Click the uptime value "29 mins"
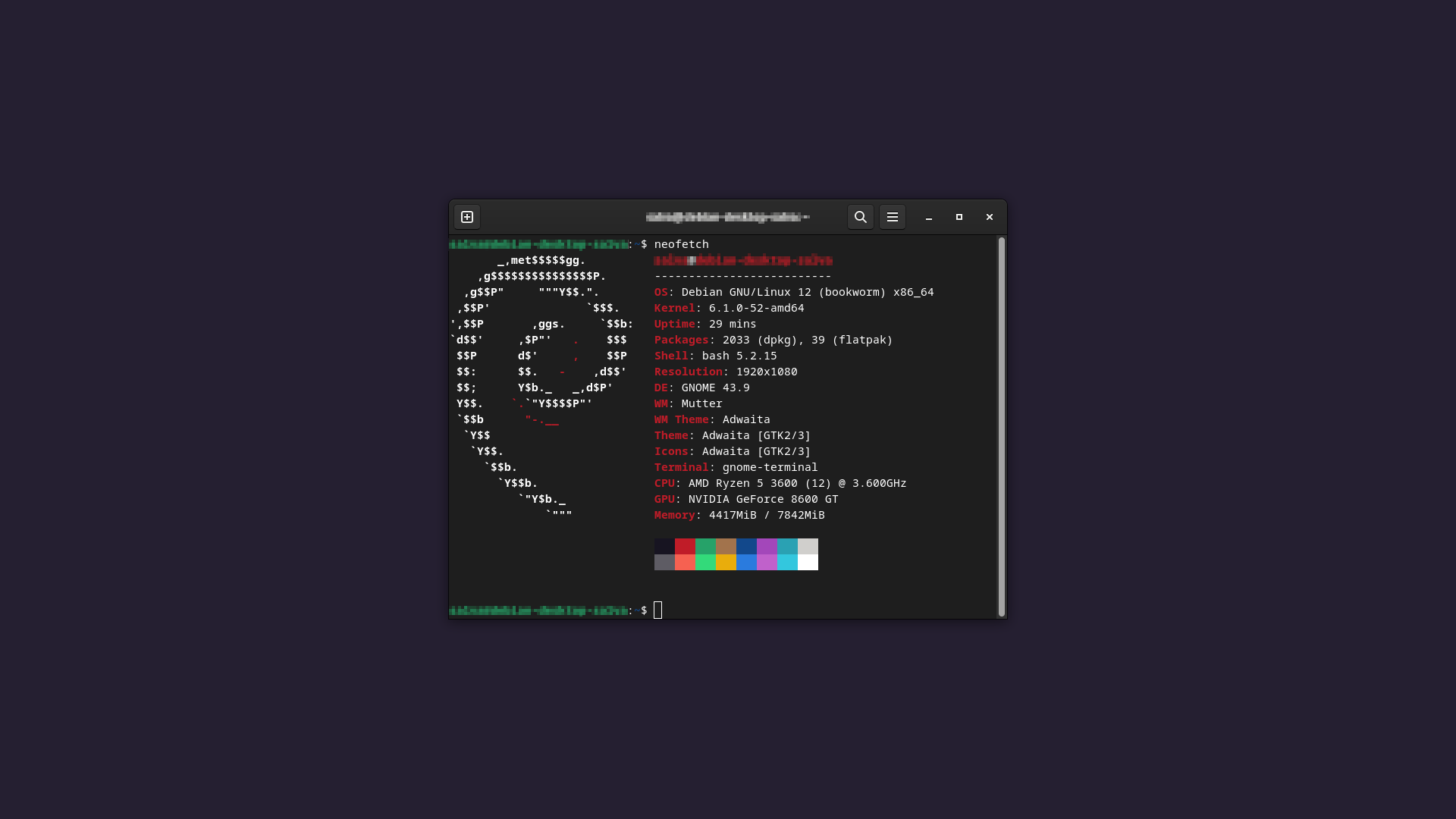This screenshot has height=819, width=1456. click(x=733, y=324)
